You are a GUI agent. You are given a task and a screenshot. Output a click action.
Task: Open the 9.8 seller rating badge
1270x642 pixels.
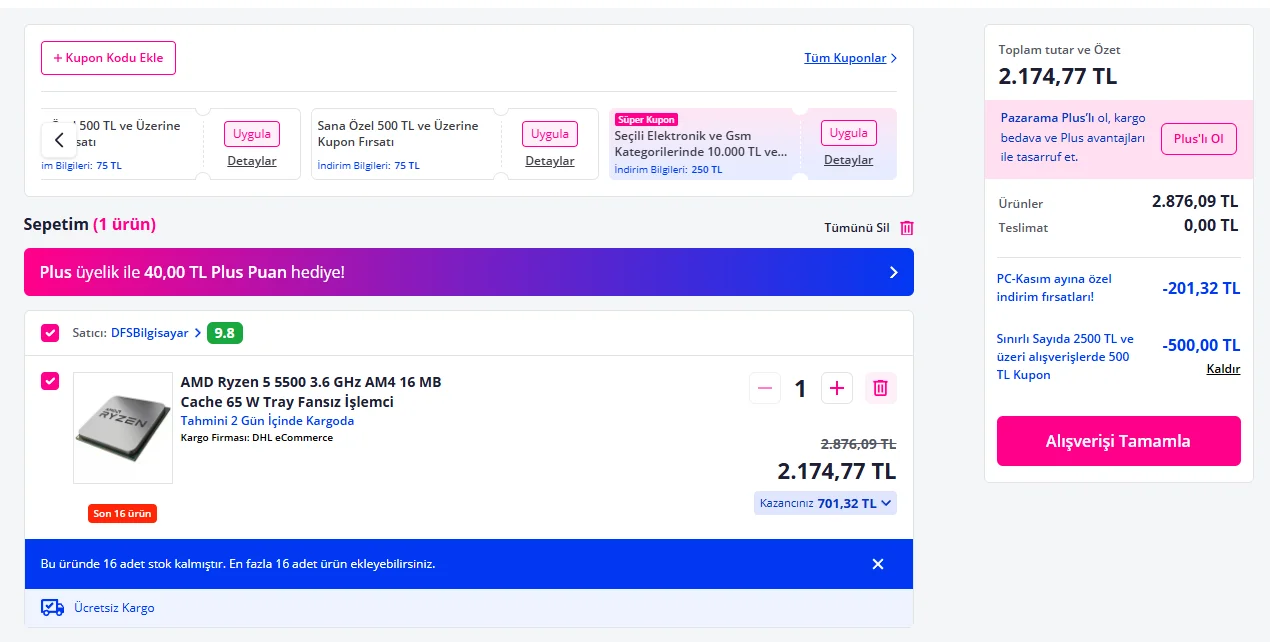[225, 333]
